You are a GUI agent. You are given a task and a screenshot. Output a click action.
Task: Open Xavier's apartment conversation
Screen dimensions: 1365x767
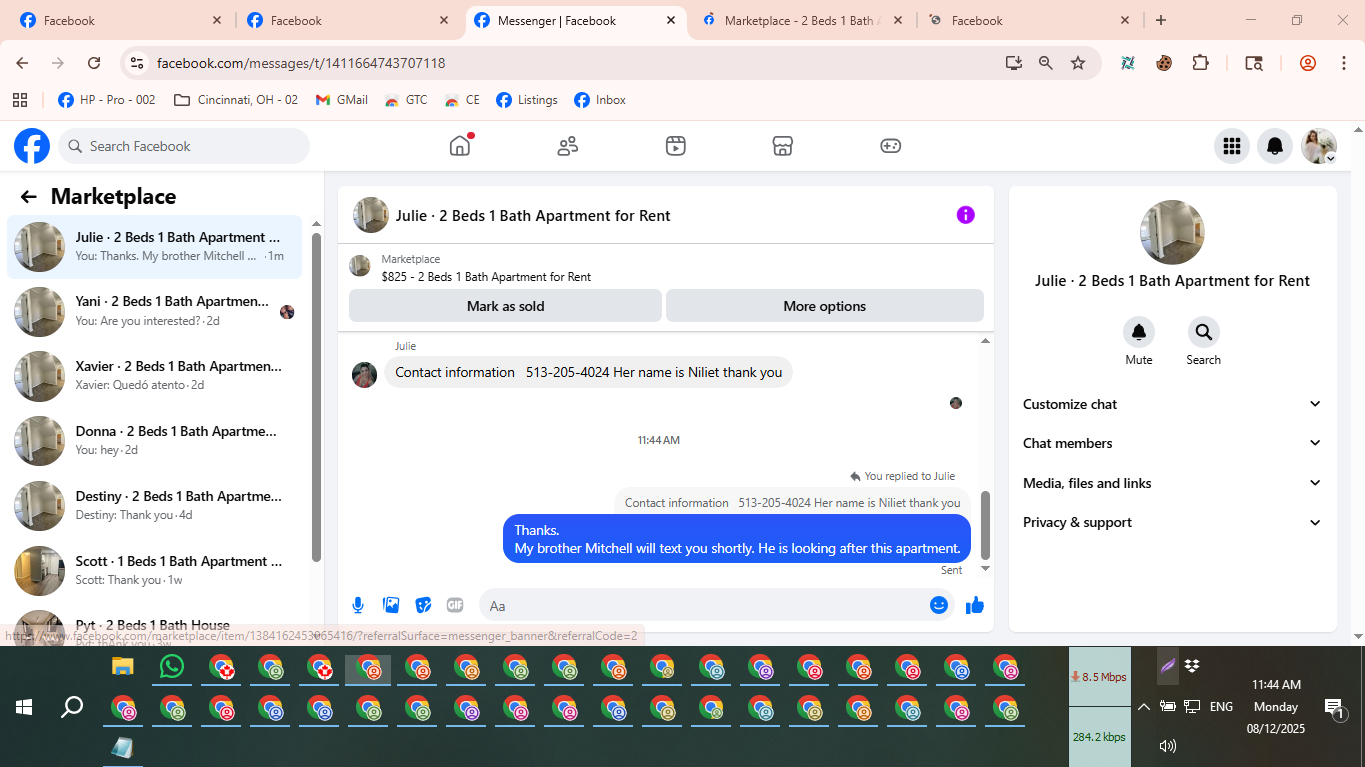tap(155, 376)
